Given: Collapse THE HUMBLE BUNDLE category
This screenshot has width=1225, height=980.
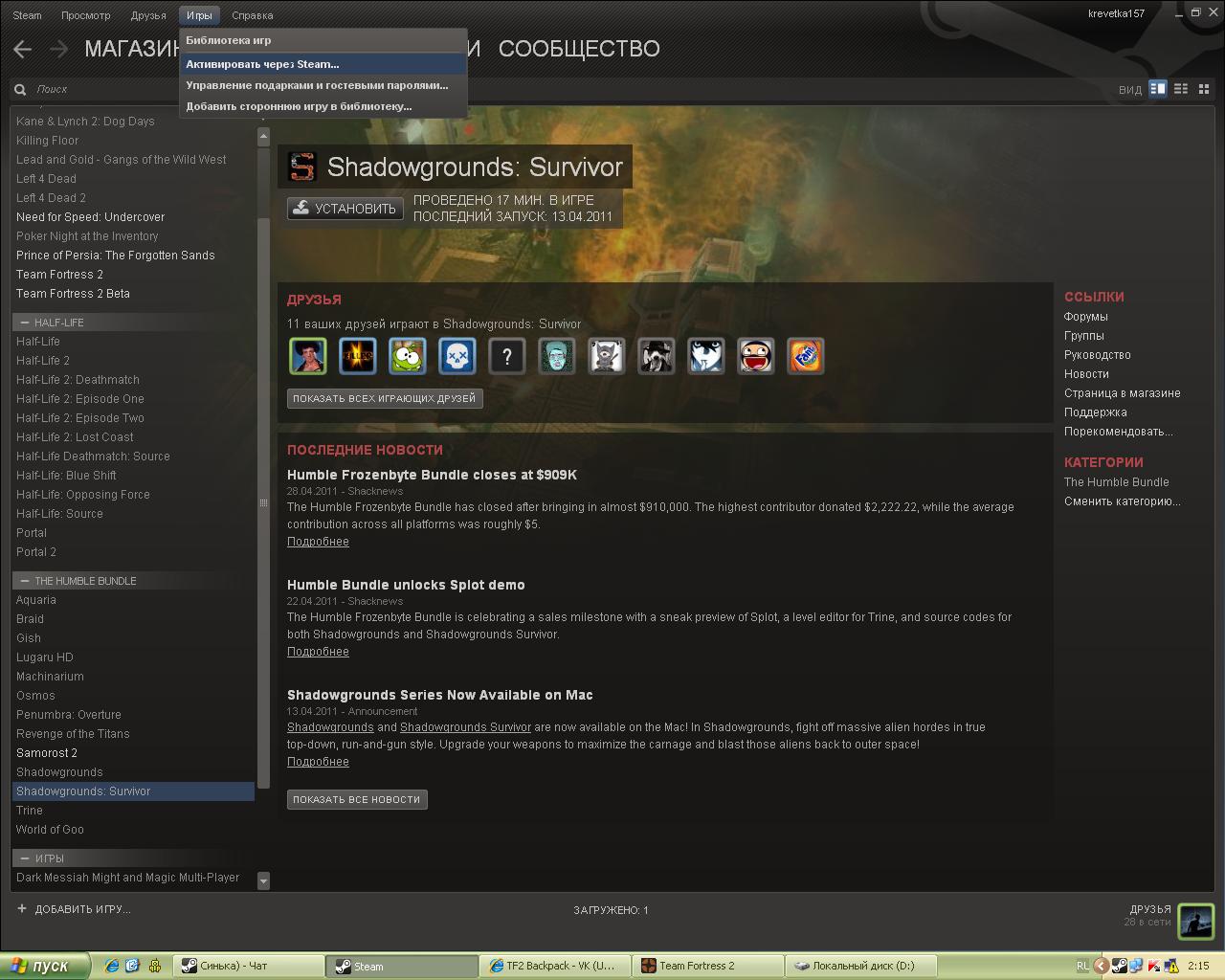Looking at the screenshot, I should (25, 581).
